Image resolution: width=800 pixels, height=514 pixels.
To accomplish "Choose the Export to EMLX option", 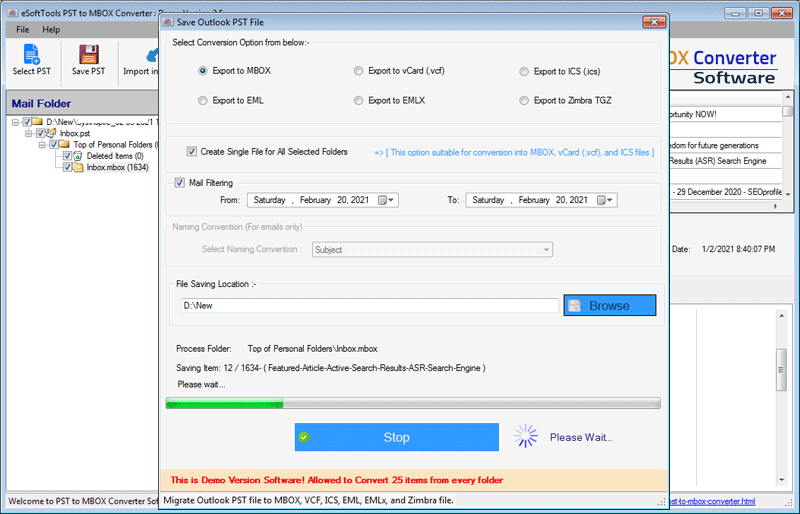I will [x=359, y=101].
